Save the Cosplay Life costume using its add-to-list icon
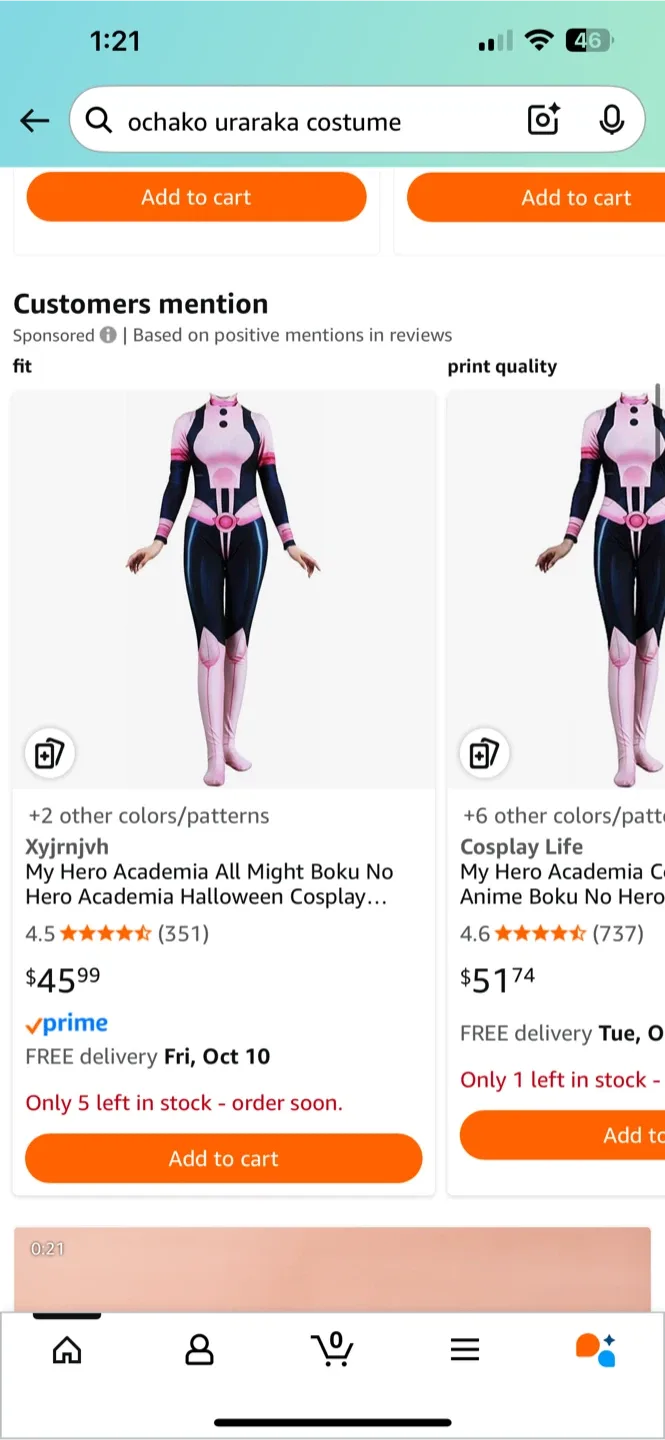The image size is (665, 1440). [x=484, y=753]
